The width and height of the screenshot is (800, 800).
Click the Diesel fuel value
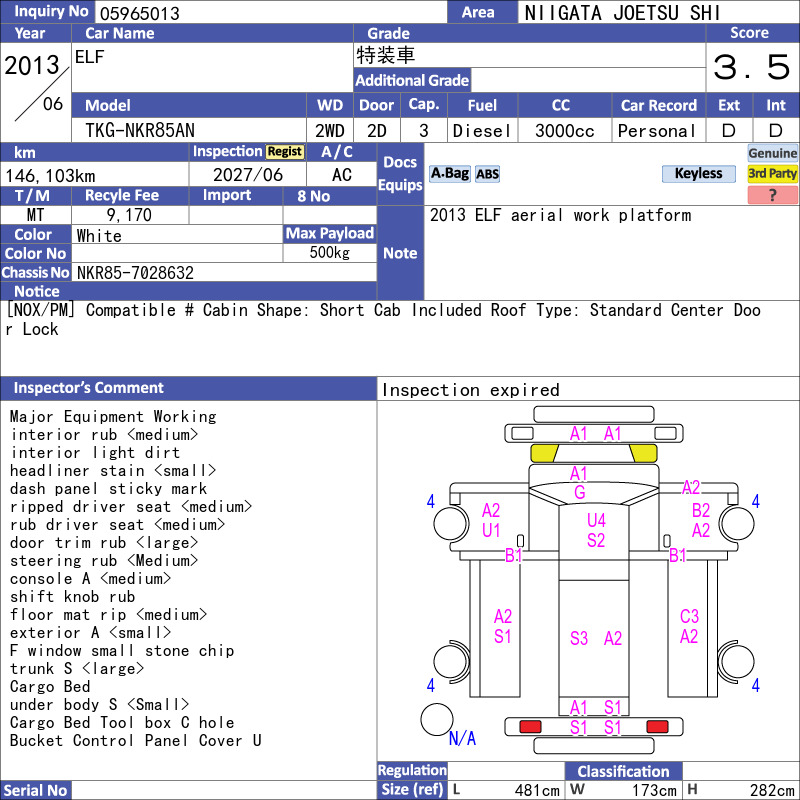(482, 131)
